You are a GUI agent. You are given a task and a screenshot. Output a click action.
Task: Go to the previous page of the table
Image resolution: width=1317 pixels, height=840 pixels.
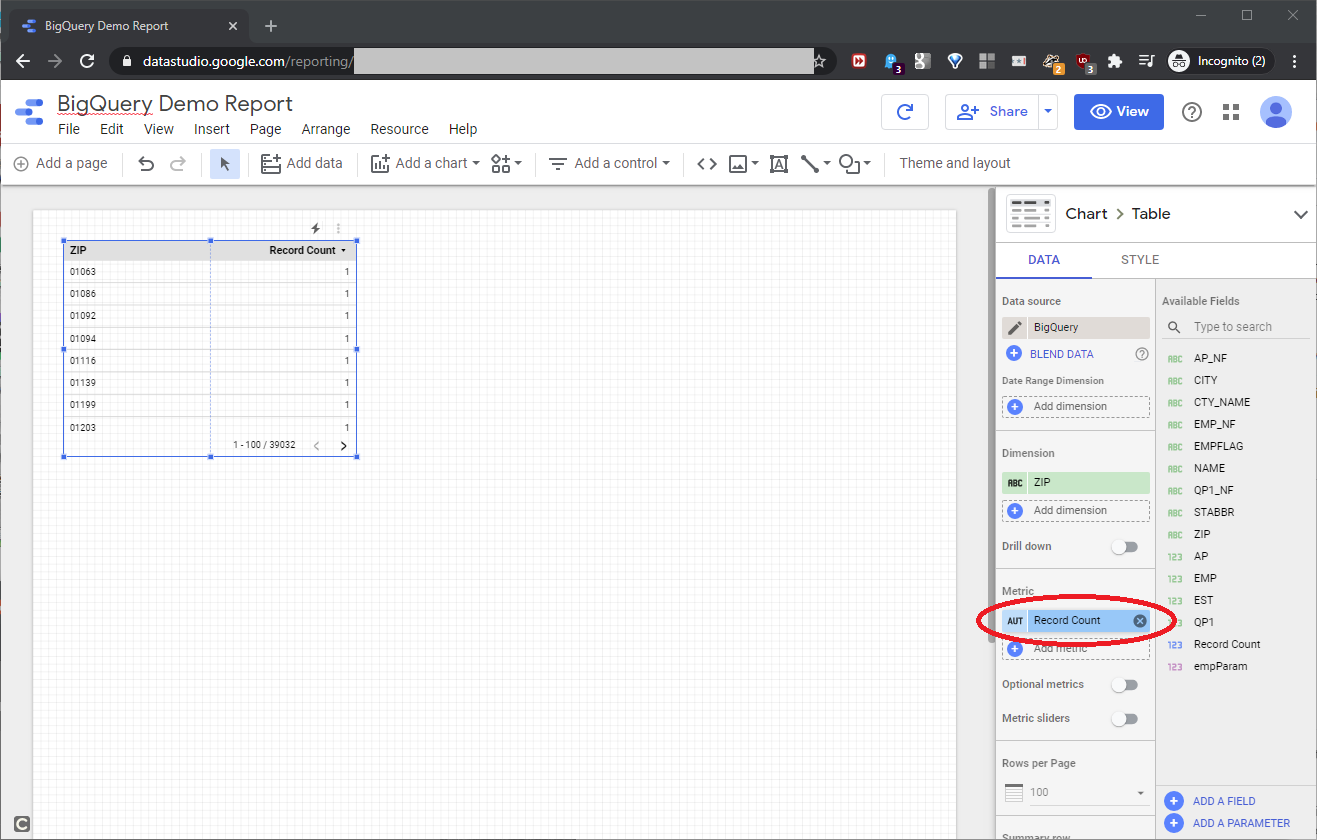(x=317, y=446)
